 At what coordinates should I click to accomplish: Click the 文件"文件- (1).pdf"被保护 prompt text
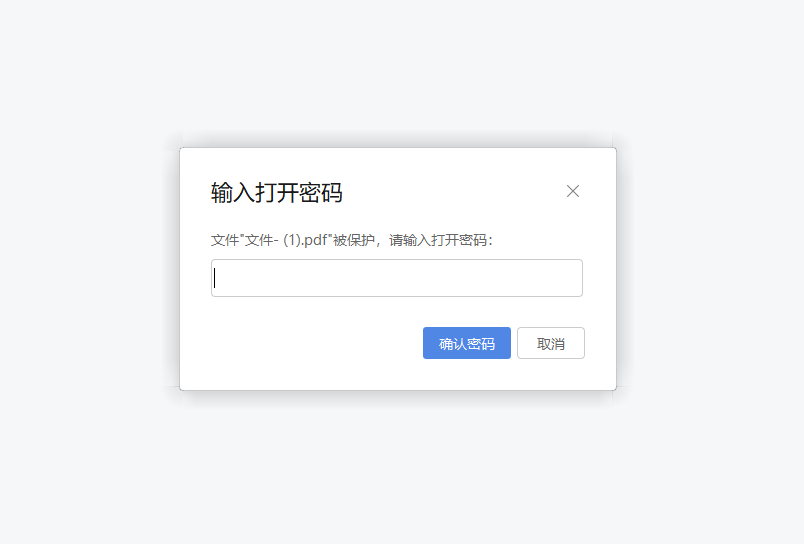[293, 240]
